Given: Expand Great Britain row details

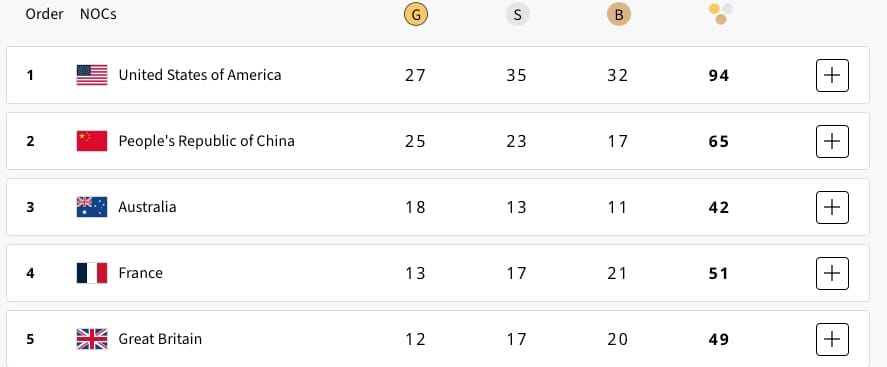Looking at the screenshot, I should pyautogui.click(x=832, y=339).
